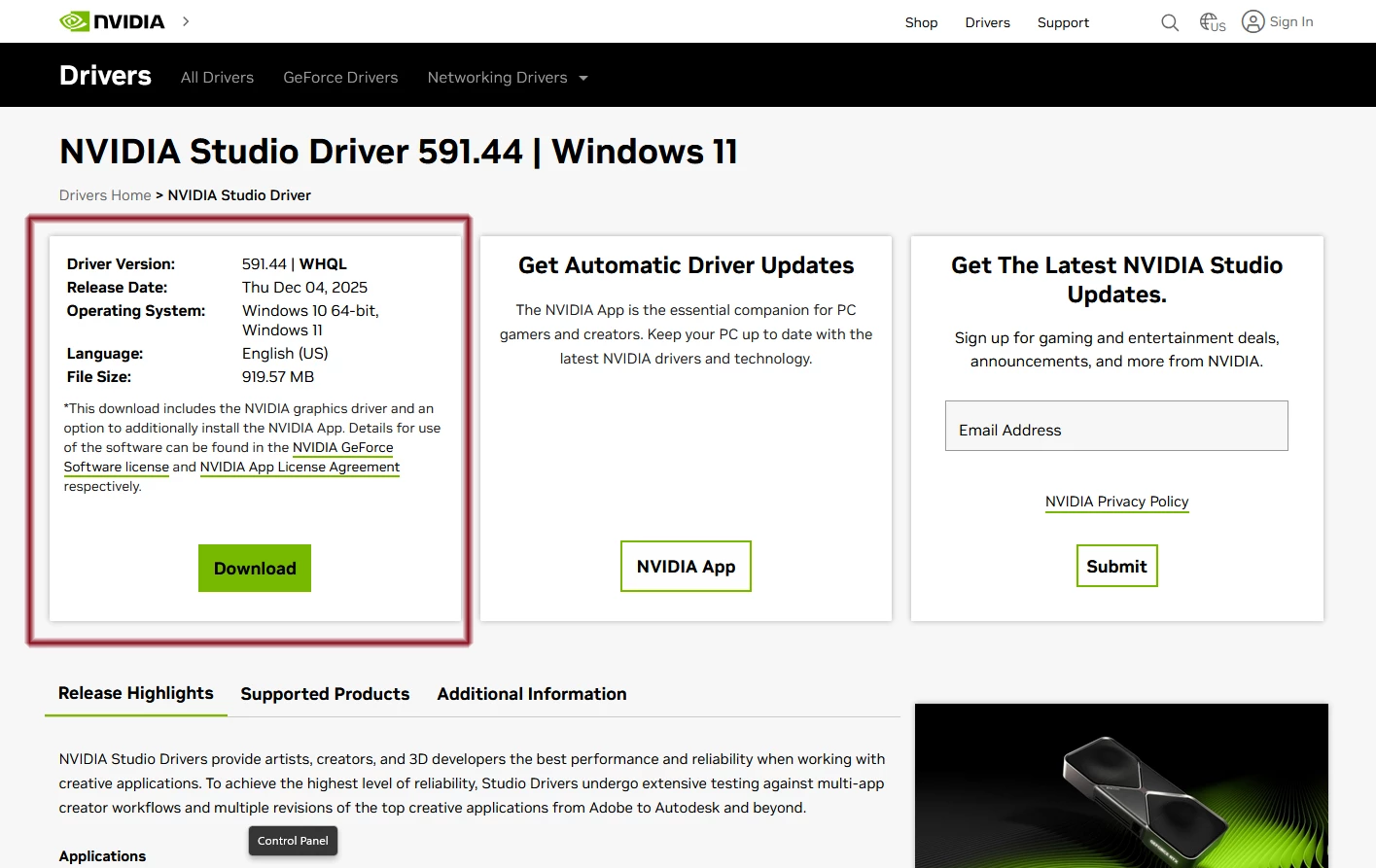Open the US region globe icon

coord(1212,21)
